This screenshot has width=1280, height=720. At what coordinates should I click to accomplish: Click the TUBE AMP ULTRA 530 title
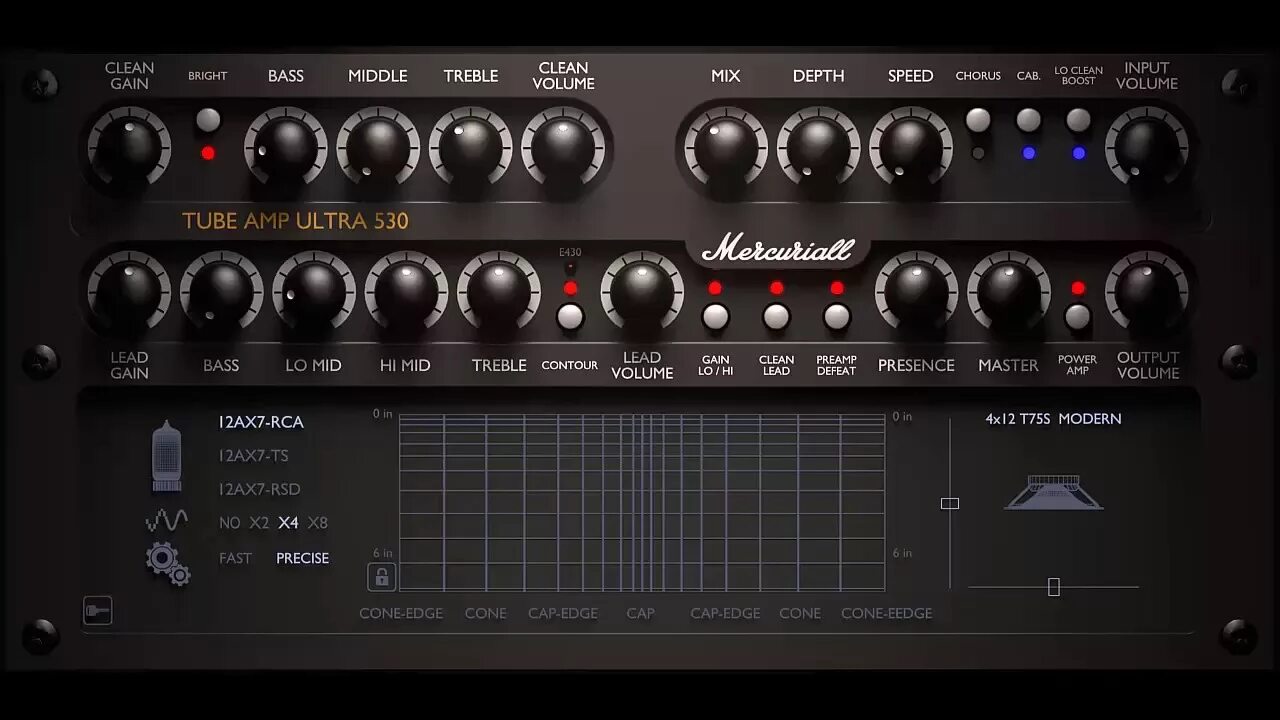[x=296, y=221]
